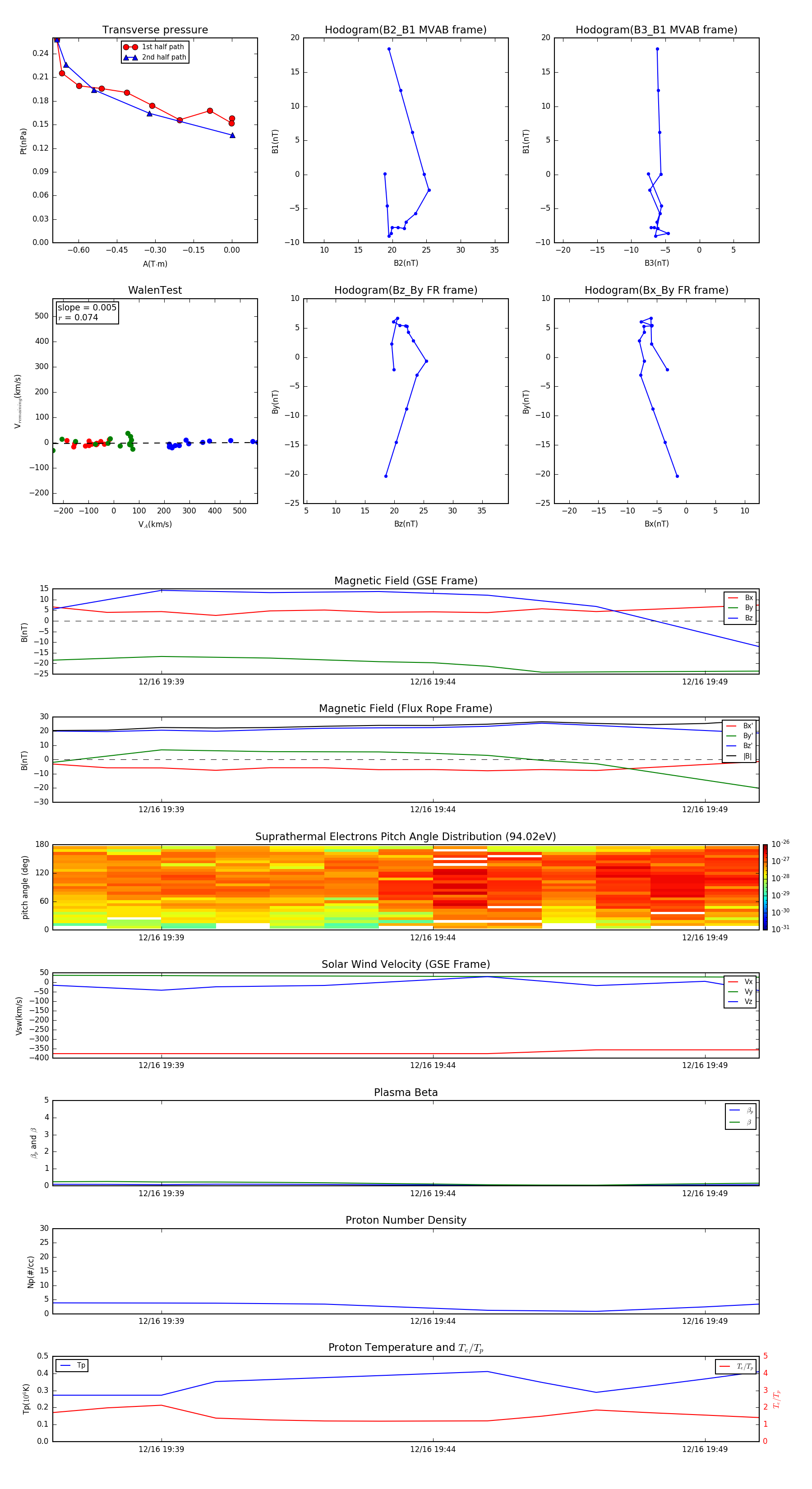Click the 'r = 0.074' annotation
Screen dimensions: 812x1489
[78, 317]
